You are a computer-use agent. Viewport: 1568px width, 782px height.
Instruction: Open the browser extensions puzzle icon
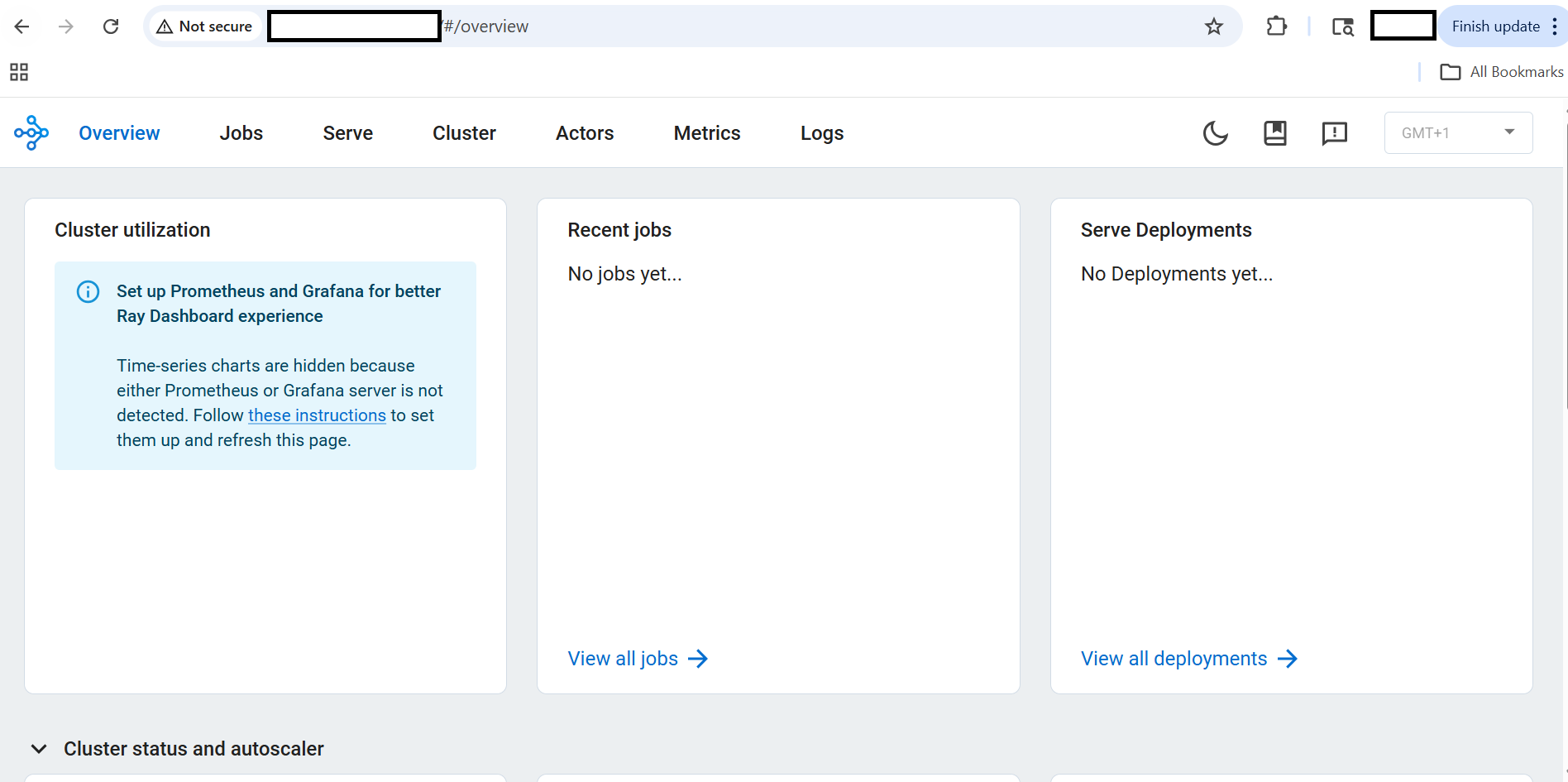tap(1275, 26)
